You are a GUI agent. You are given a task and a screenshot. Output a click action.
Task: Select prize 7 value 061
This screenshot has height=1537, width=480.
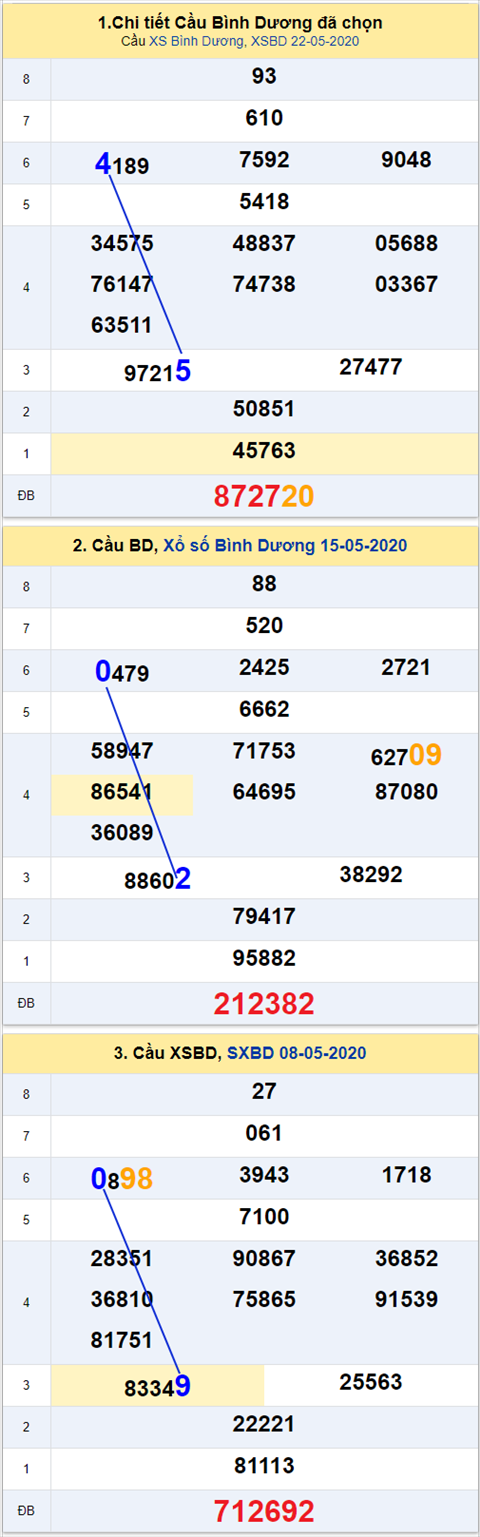point(264,1134)
